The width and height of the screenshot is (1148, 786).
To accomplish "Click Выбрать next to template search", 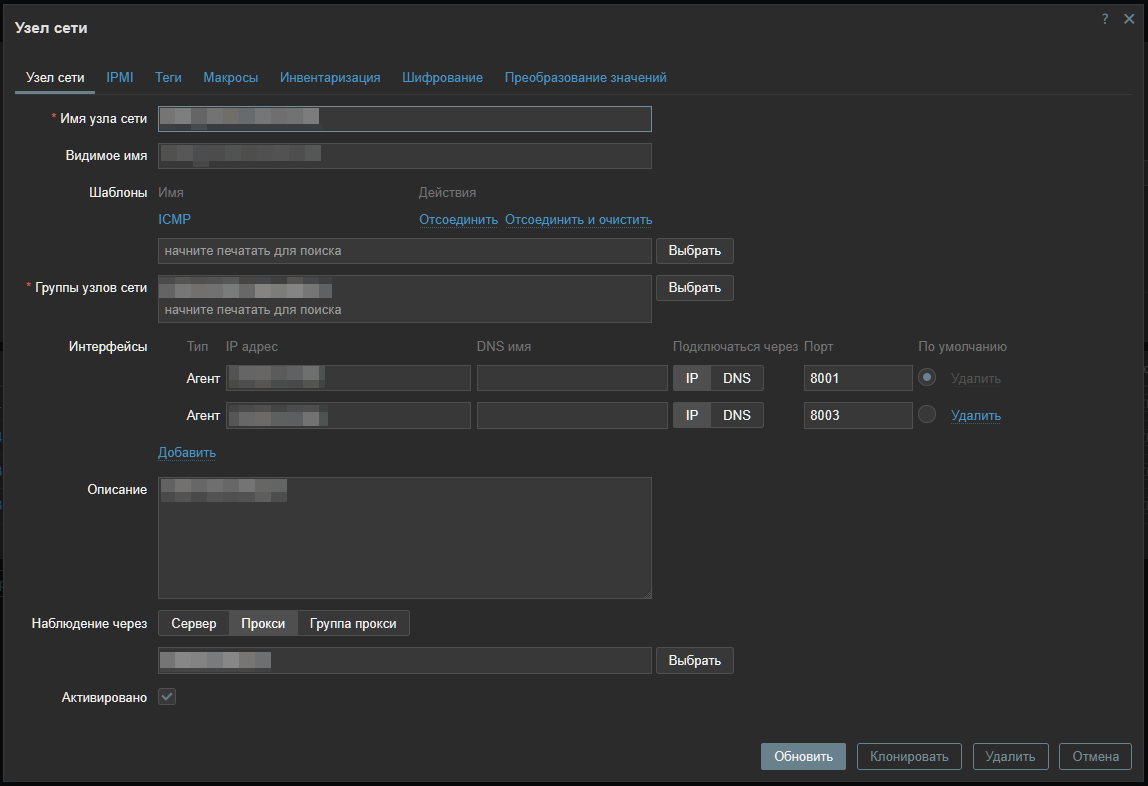I will tap(695, 250).
